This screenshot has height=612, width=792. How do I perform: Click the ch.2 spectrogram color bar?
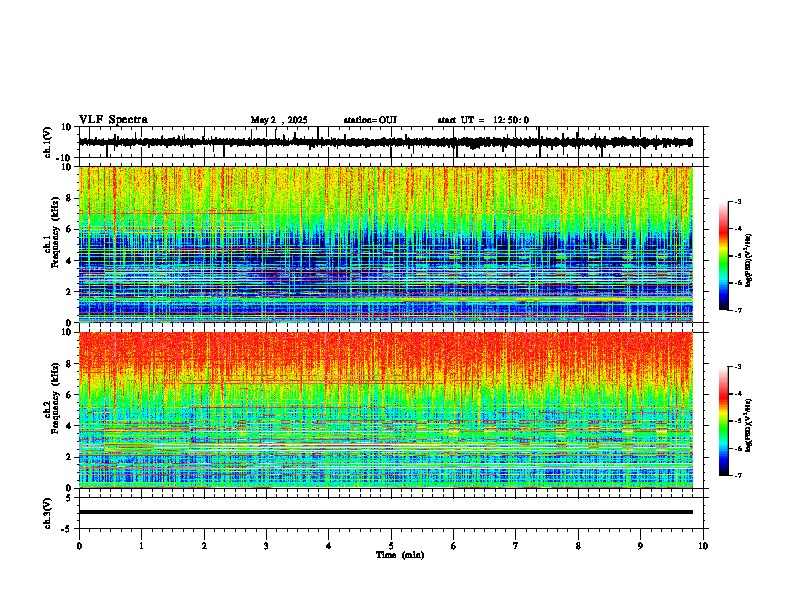[x=724, y=421]
